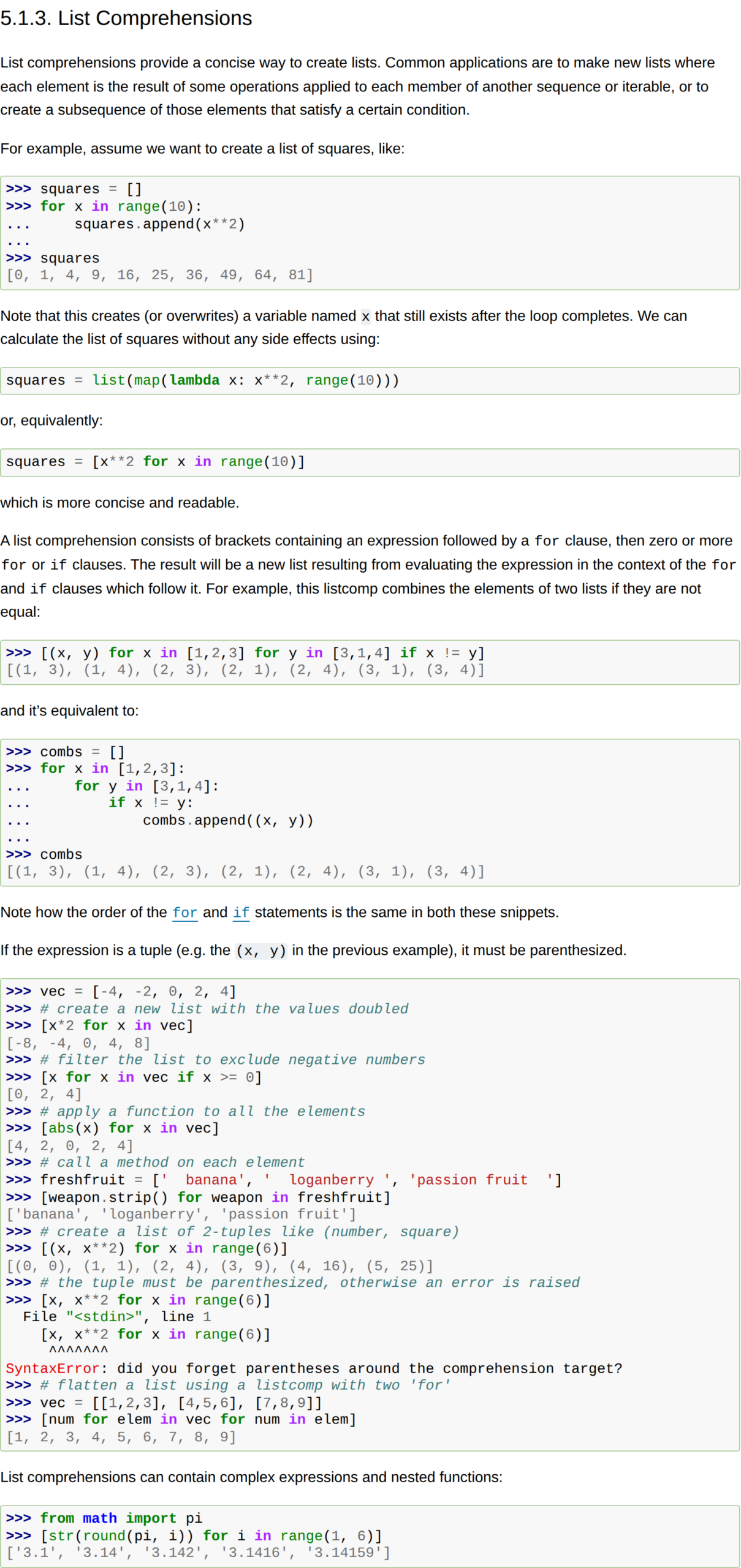Click the line 'squares = [x**2 for x in range(10)]'

[155, 462]
